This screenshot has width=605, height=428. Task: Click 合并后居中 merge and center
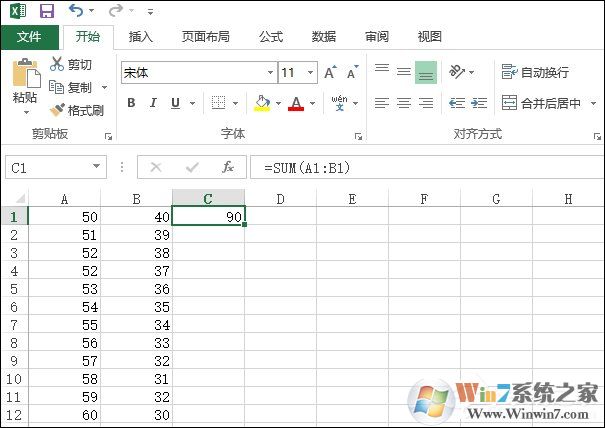[x=541, y=103]
